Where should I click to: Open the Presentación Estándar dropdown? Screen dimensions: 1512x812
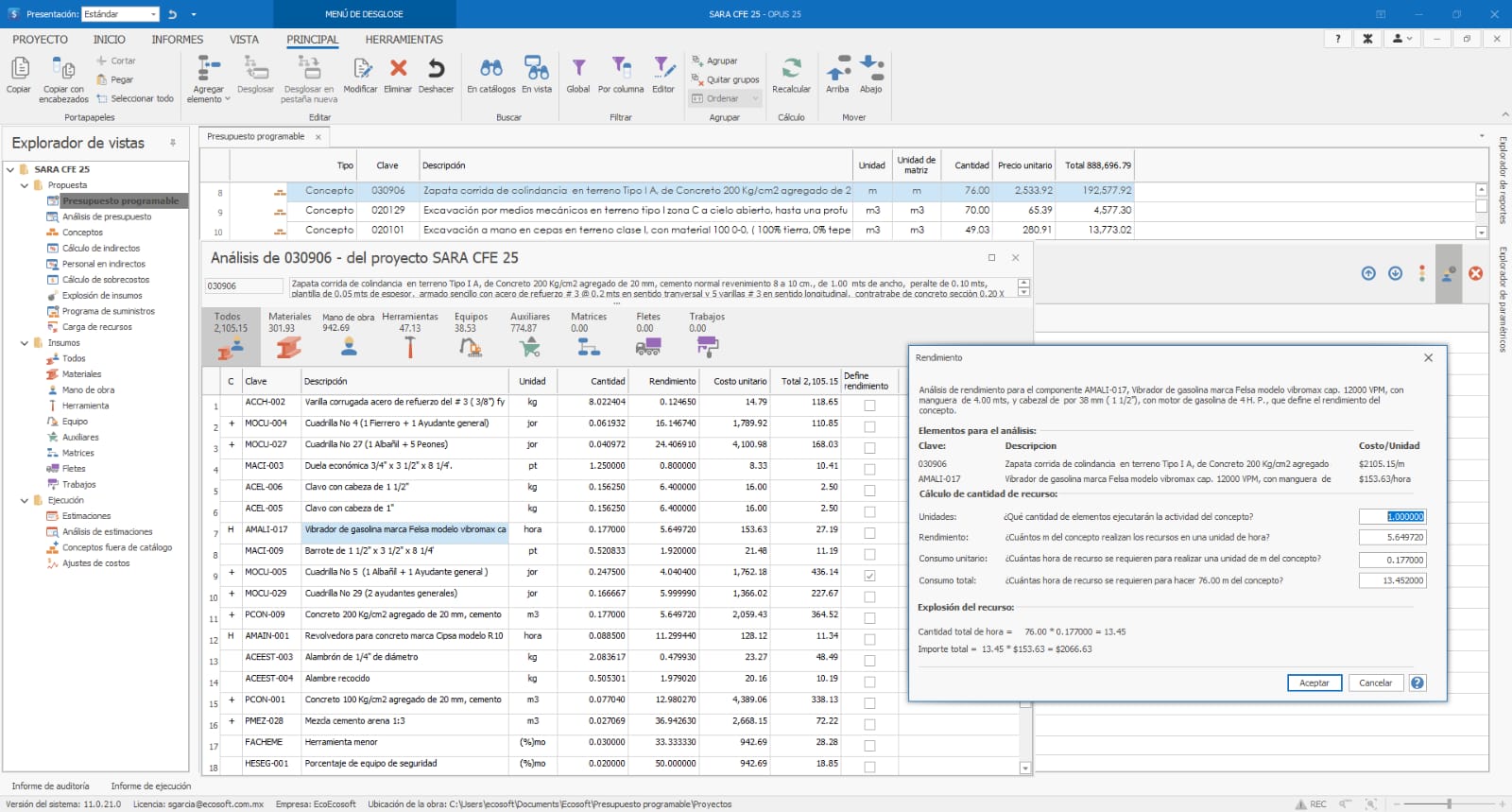pos(152,14)
